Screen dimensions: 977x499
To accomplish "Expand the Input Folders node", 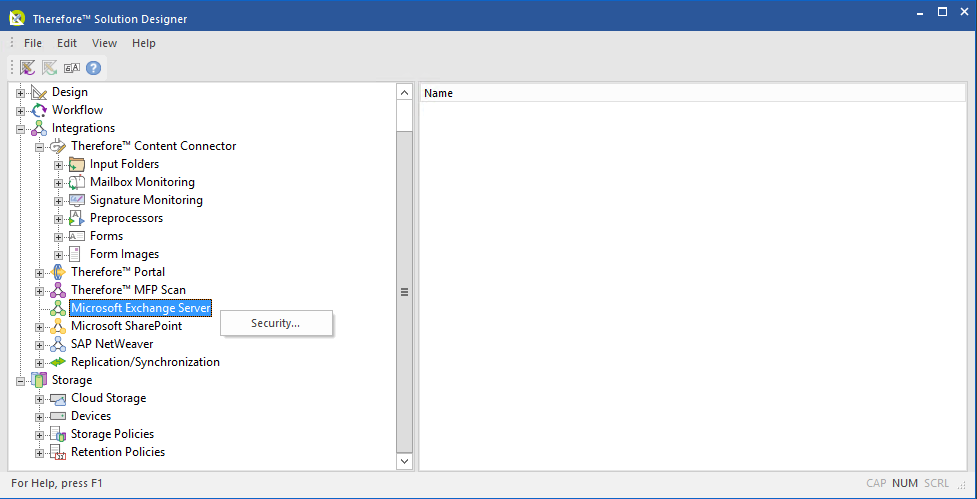I will (x=58, y=165).
